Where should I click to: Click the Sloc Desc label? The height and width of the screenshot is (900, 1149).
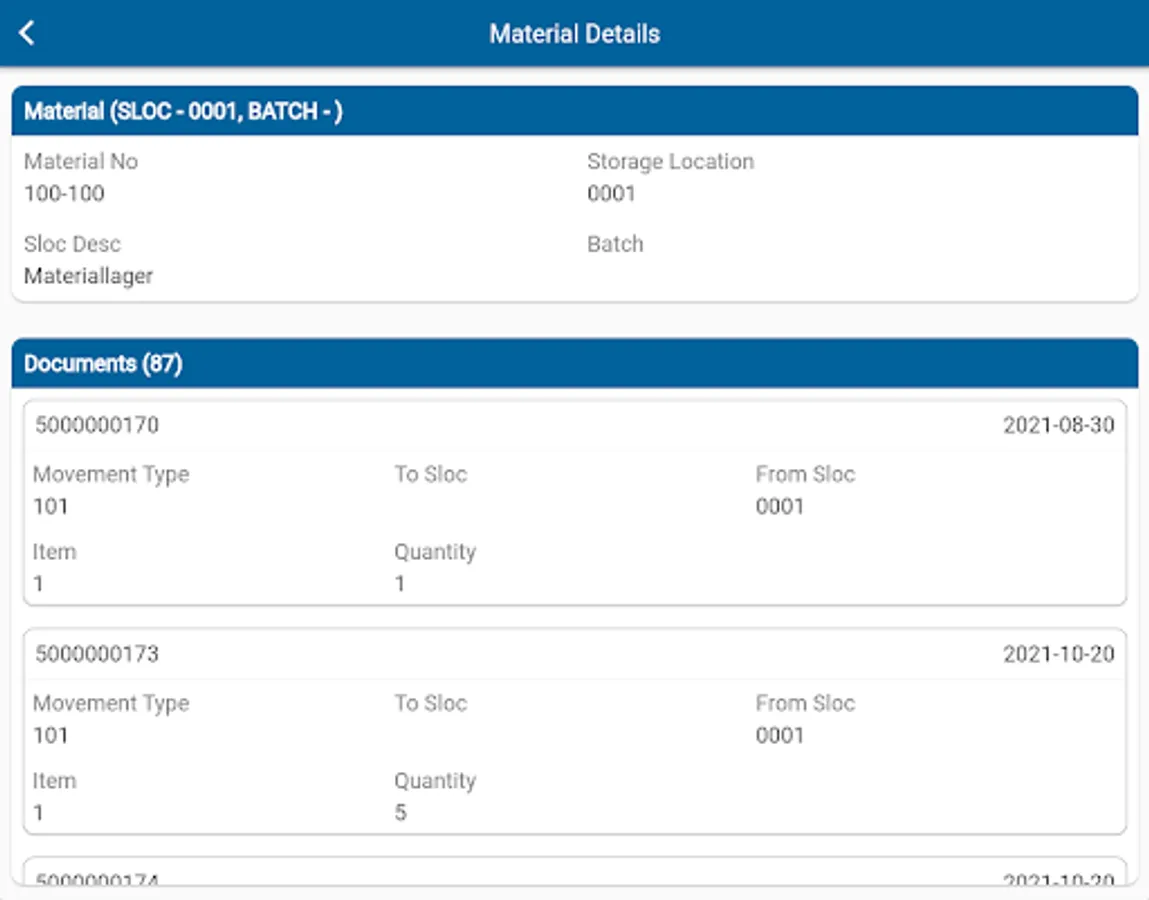72,244
